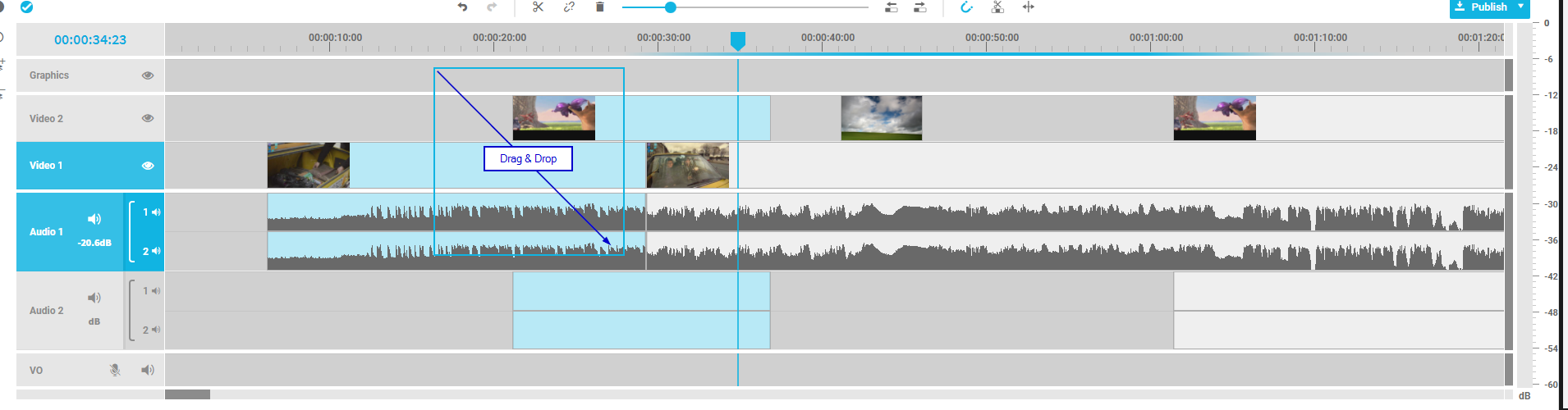Click the scissors-over-clip split icon

pyautogui.click(x=997, y=7)
